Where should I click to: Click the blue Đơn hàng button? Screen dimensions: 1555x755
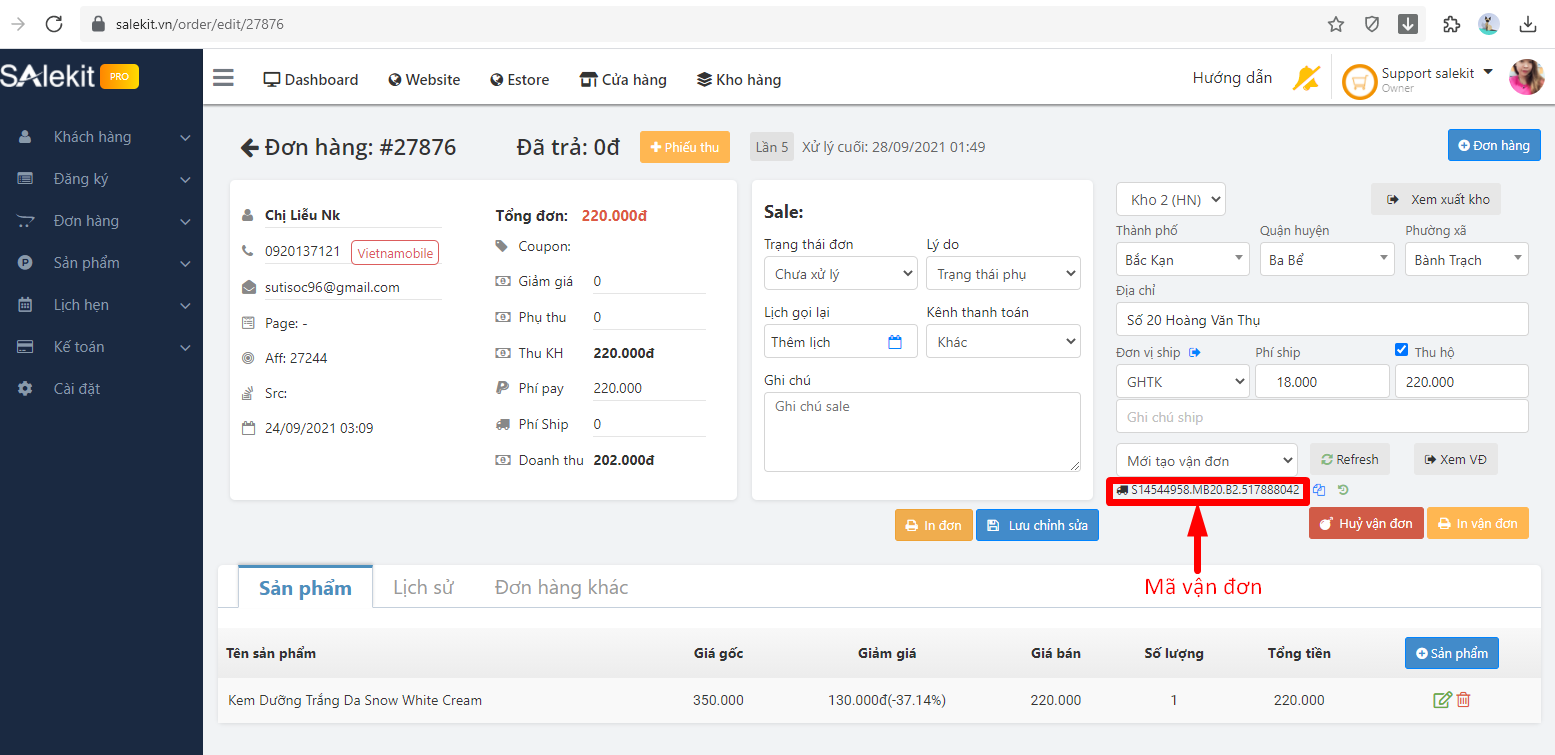click(x=1494, y=145)
